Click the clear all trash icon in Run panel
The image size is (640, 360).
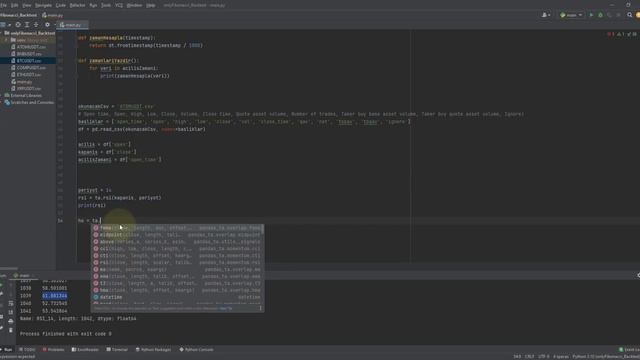(11, 330)
